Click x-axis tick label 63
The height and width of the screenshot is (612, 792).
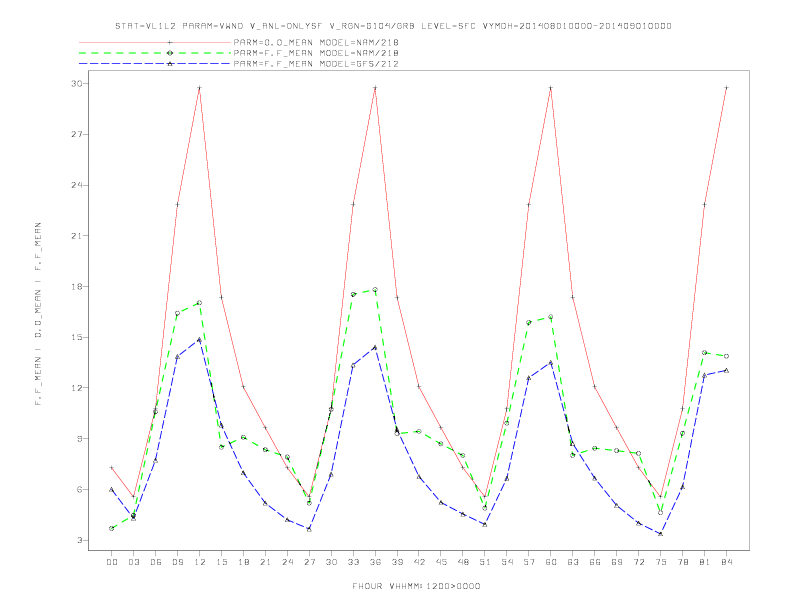[573, 562]
